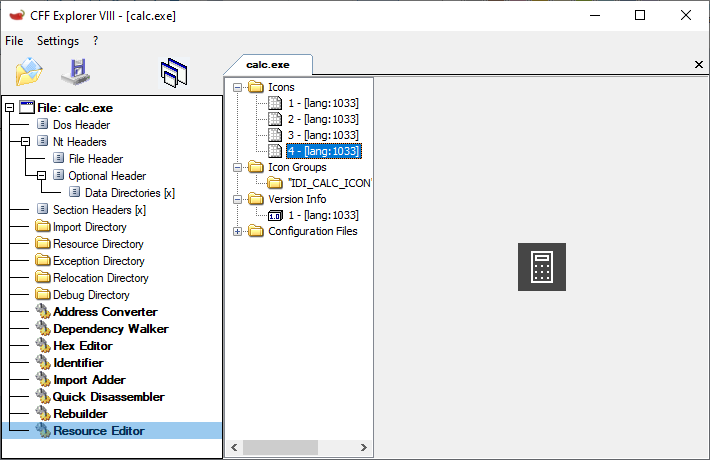Select the calc.exe document tab
The width and height of the screenshot is (710, 460).
click(268, 65)
